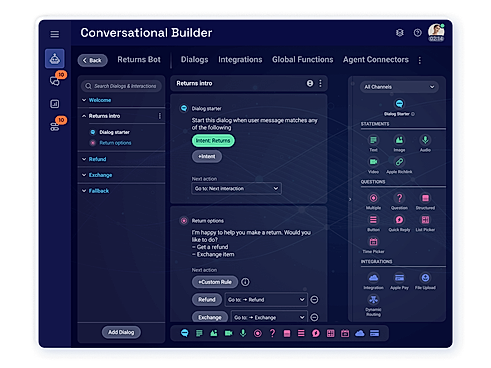Click the +Intent button

(x=207, y=156)
